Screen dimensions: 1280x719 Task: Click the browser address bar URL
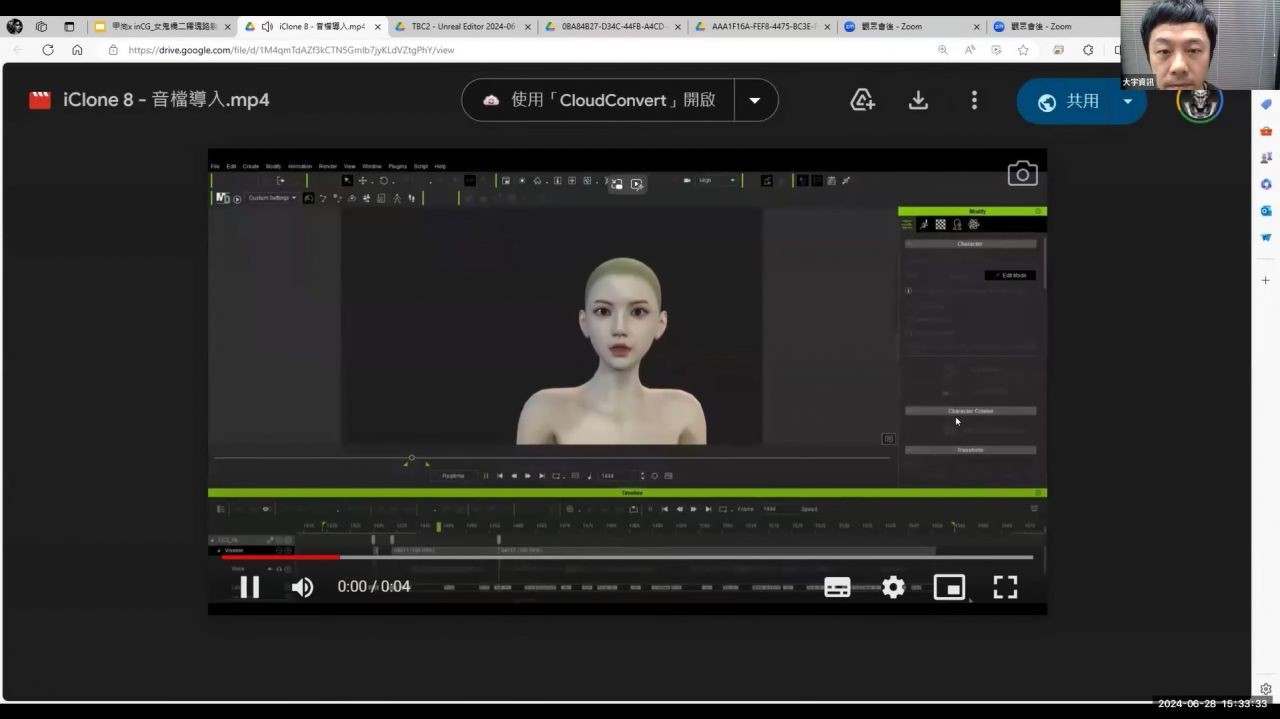[290, 50]
